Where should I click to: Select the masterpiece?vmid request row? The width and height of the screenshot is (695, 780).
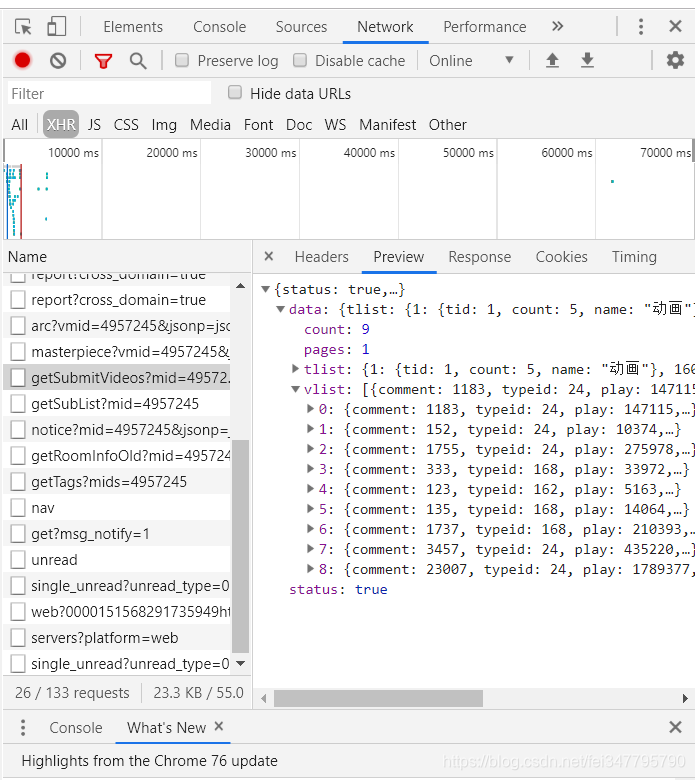[x=117, y=352]
